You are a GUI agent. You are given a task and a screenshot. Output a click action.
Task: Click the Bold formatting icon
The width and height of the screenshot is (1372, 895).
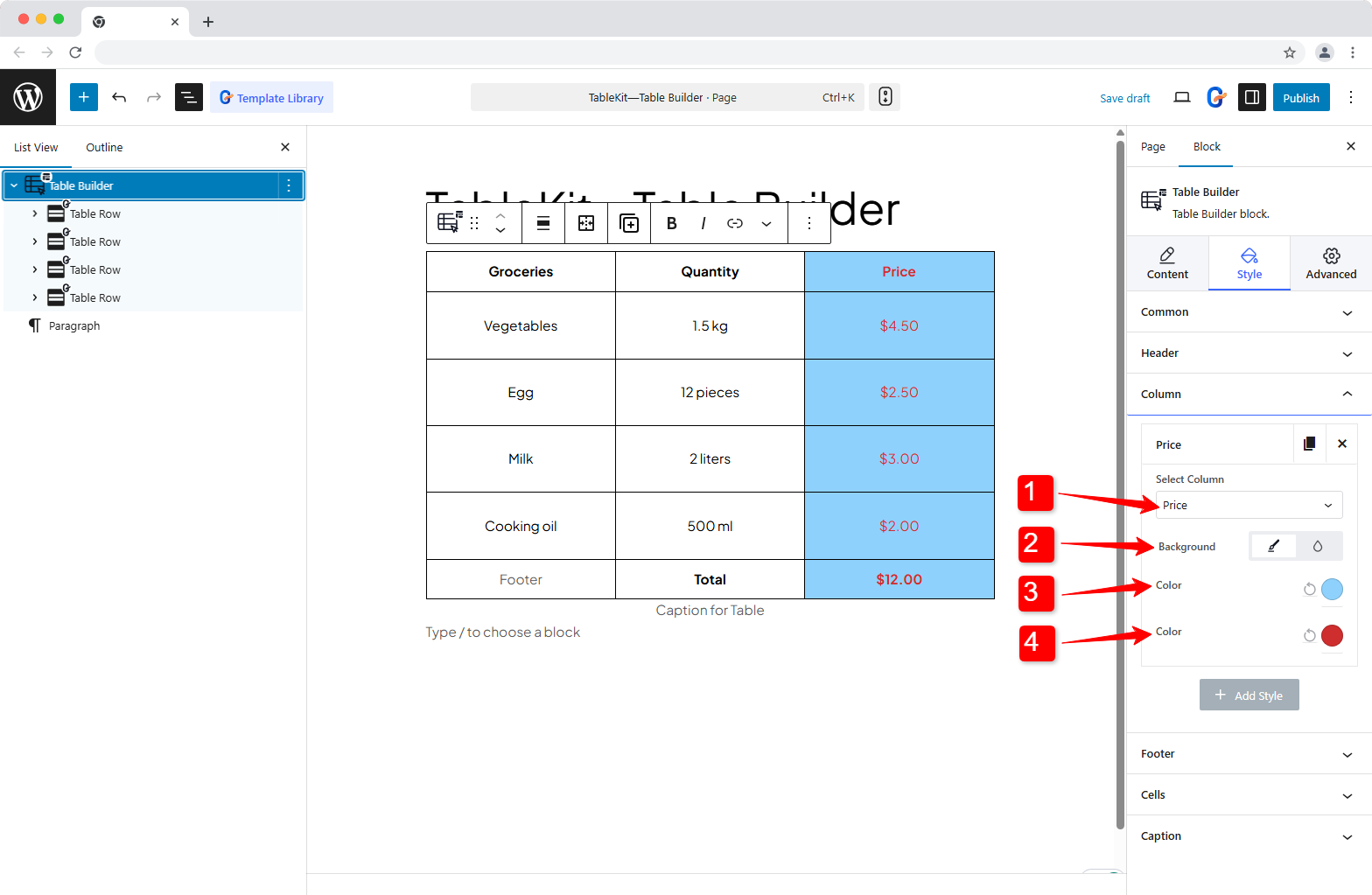[671, 223]
